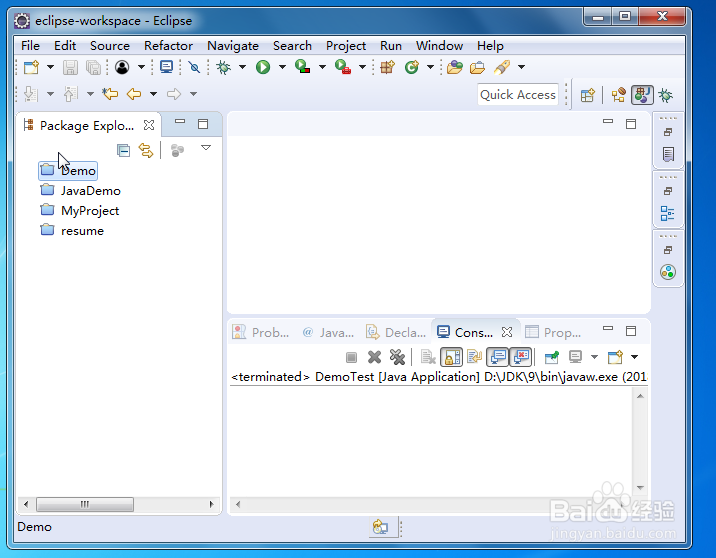Open the Coverage dropdown arrow
The height and width of the screenshot is (558, 716).
point(322,68)
